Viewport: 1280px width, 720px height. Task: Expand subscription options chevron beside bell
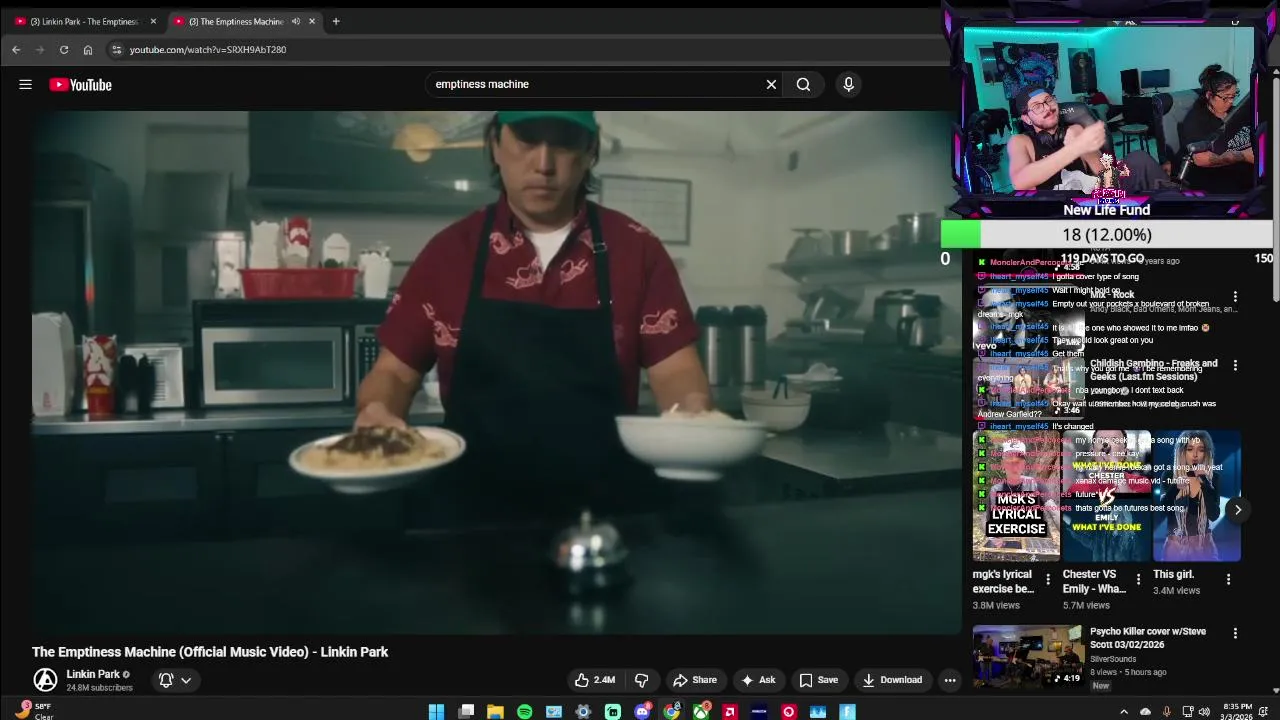tap(186, 680)
